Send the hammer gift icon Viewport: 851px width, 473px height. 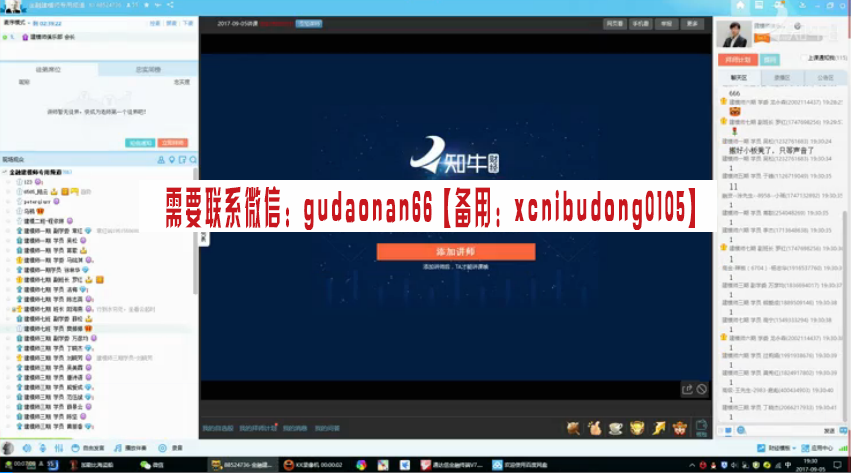[573, 429]
